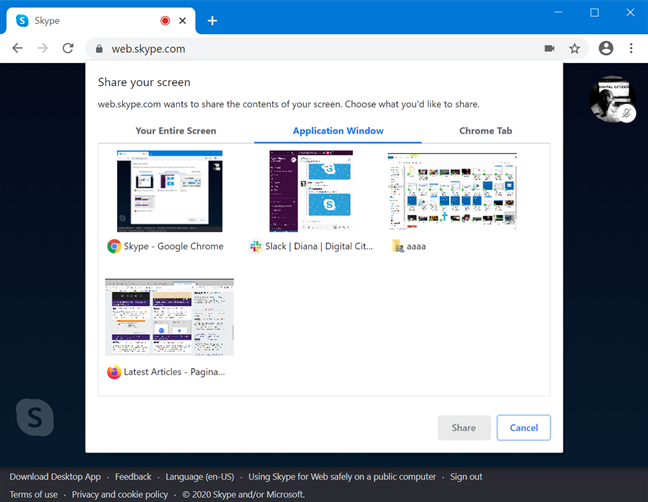Click the 'Skype - Google Chrome' label
Image resolution: width=648 pixels, height=502 pixels.
coord(174,246)
